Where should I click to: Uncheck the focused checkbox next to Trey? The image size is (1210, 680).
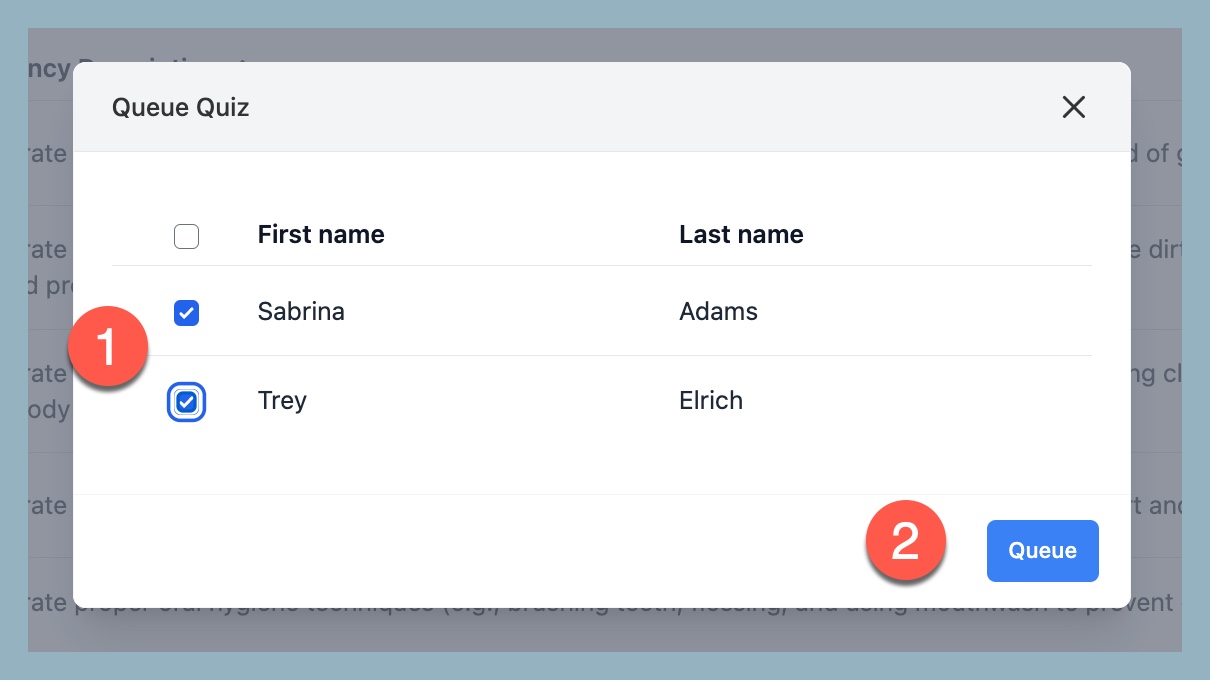(x=186, y=402)
